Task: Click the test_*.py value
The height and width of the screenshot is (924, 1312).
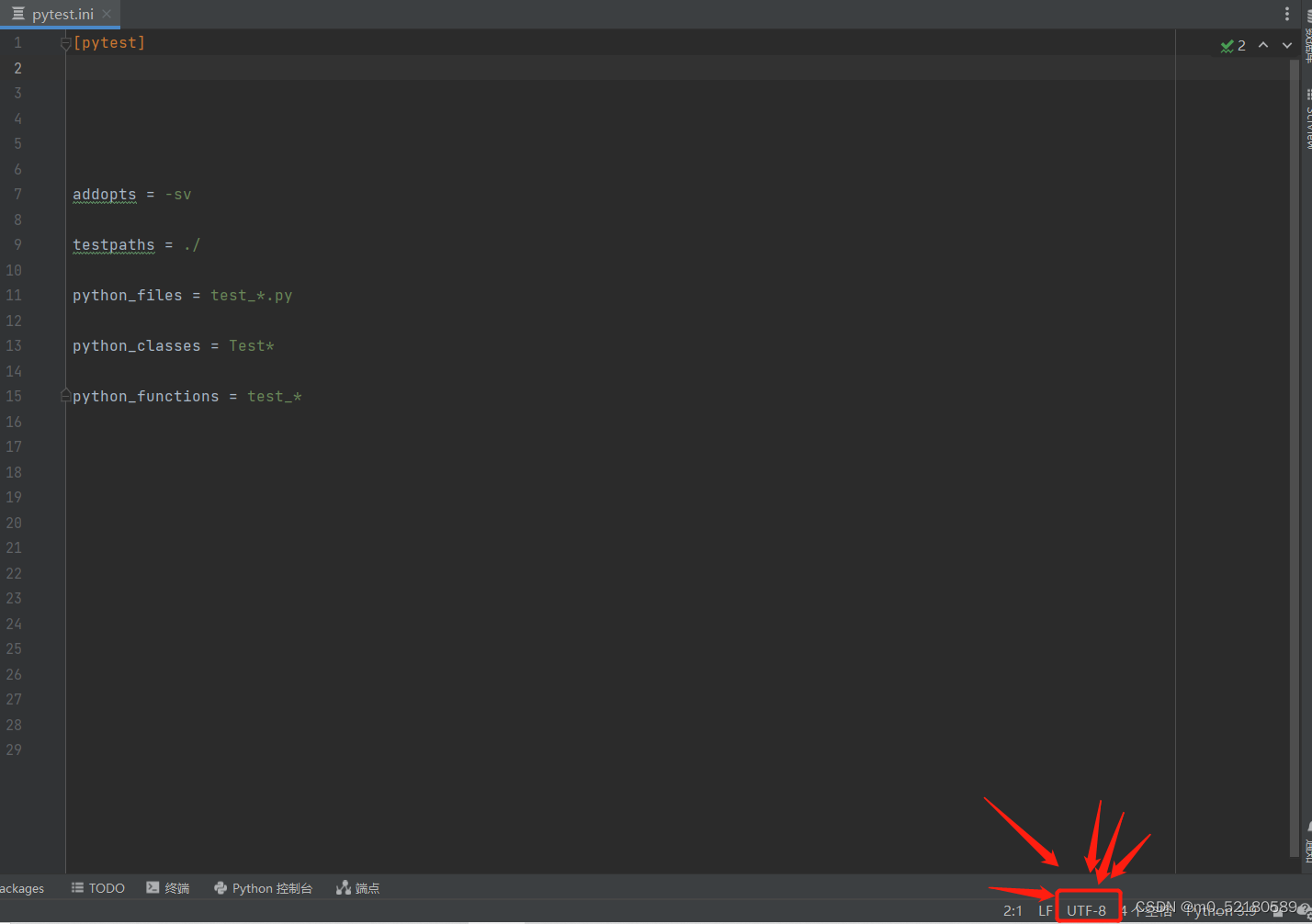Action: [x=252, y=296]
